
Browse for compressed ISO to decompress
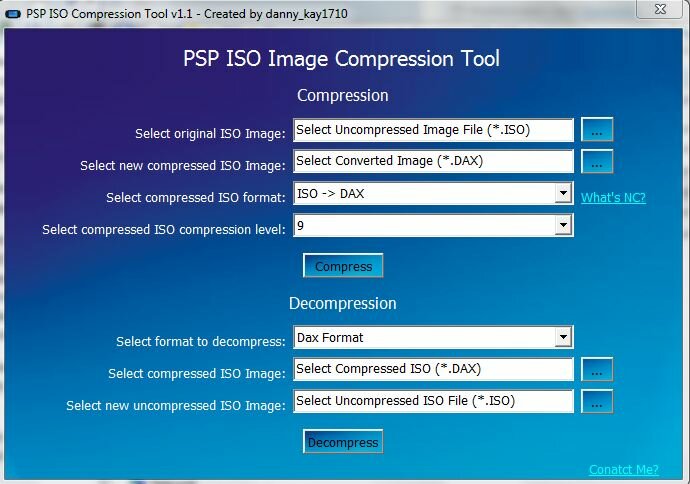tap(596, 369)
